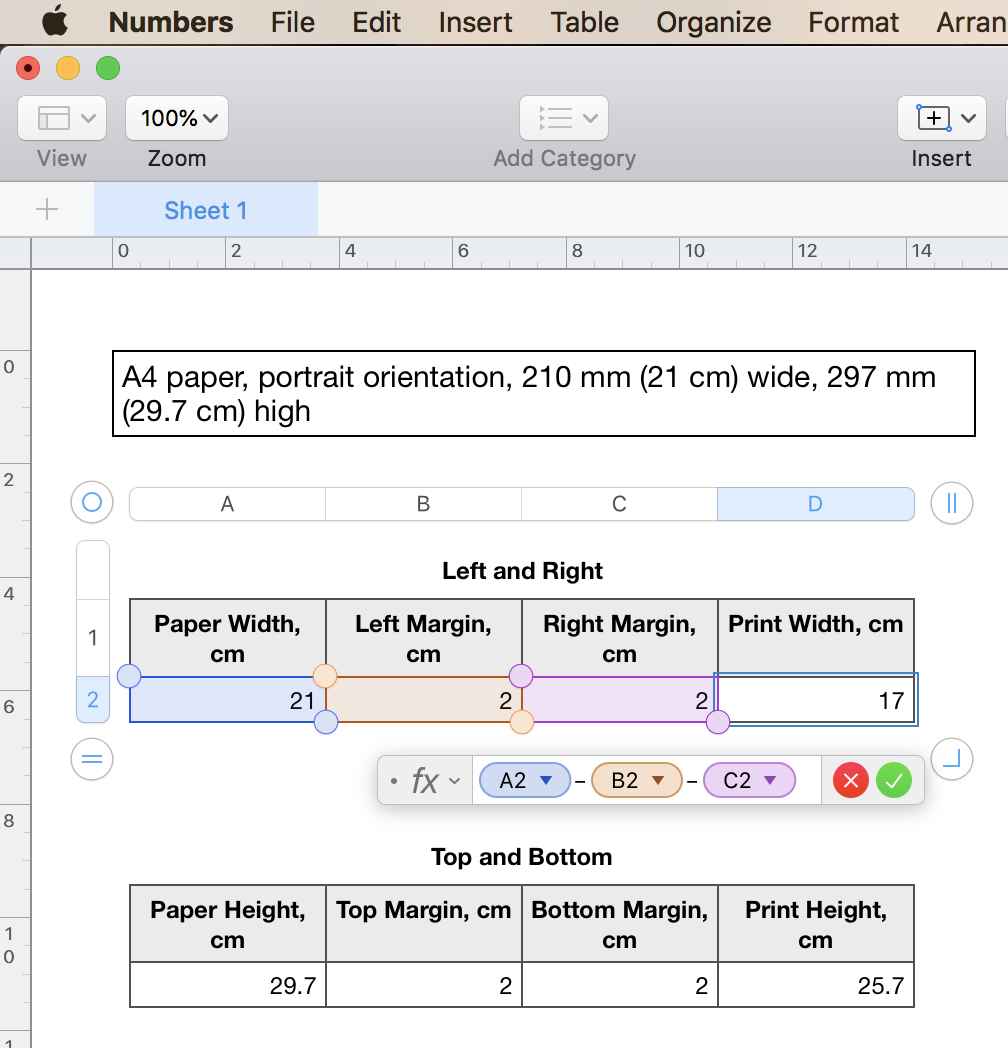Select the Print Height cell showing 25.7
Viewport: 1008px width, 1048px height.
(x=816, y=985)
